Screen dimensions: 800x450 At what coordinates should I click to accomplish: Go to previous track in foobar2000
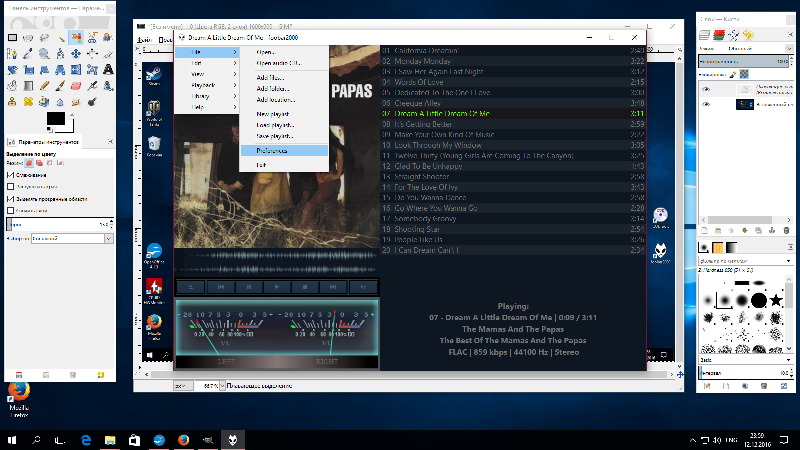(221, 287)
